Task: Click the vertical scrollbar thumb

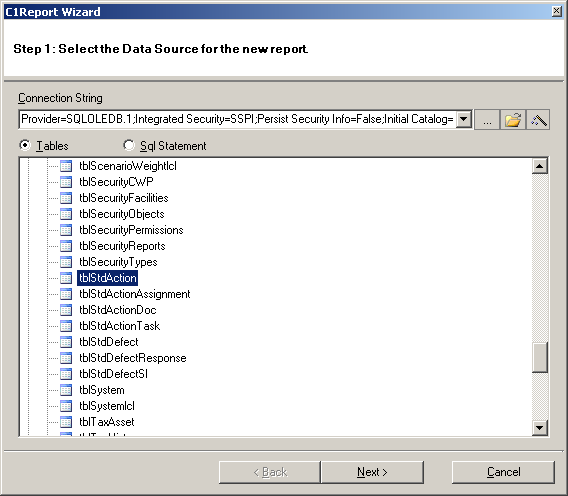Action: pyautogui.click(x=539, y=357)
